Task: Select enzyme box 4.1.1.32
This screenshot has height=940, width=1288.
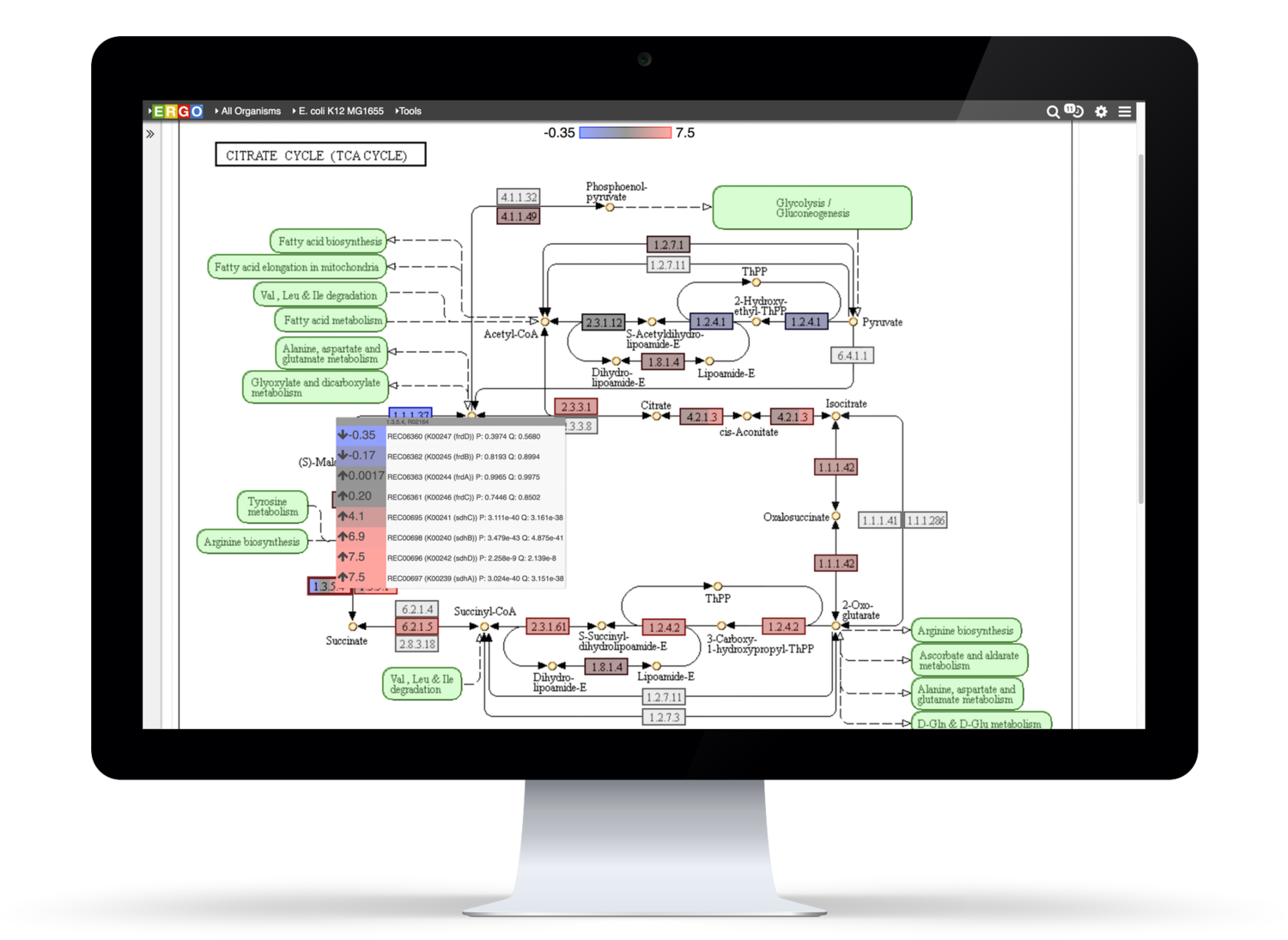Action: click(519, 197)
